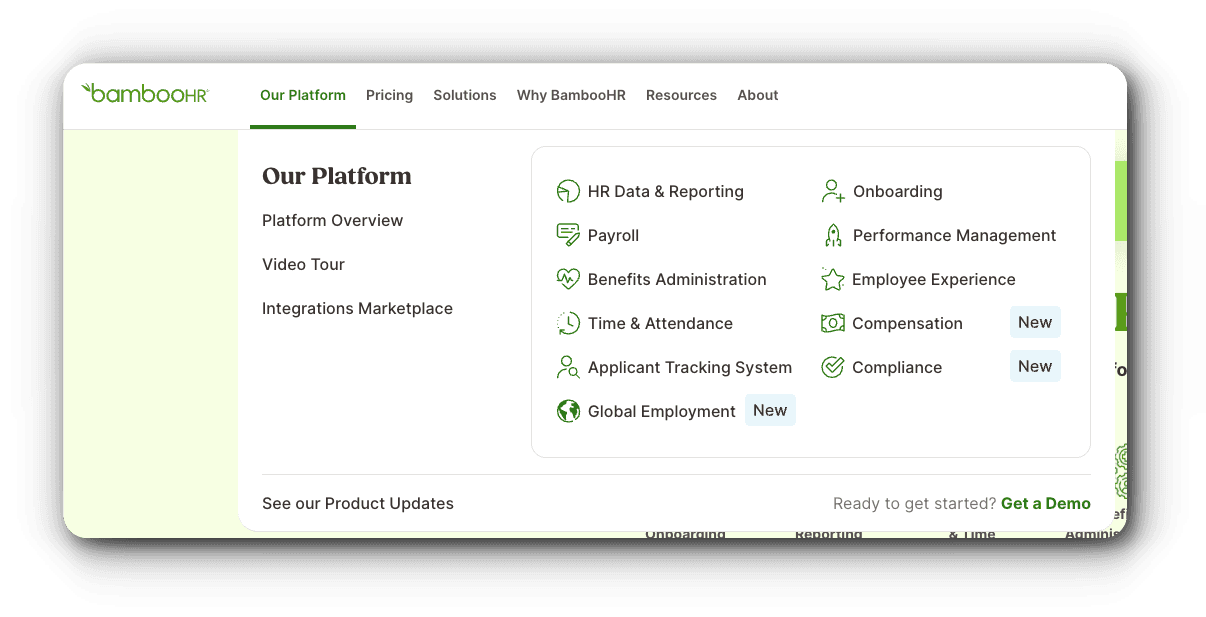Open the Resources menu

(681, 95)
